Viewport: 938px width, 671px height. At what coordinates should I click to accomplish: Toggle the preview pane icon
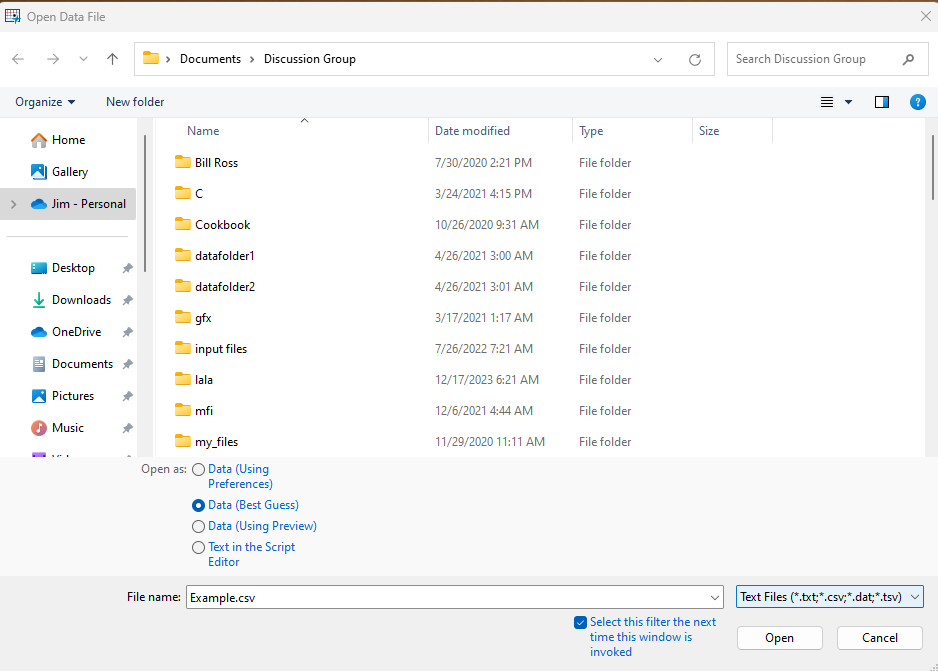coord(882,102)
